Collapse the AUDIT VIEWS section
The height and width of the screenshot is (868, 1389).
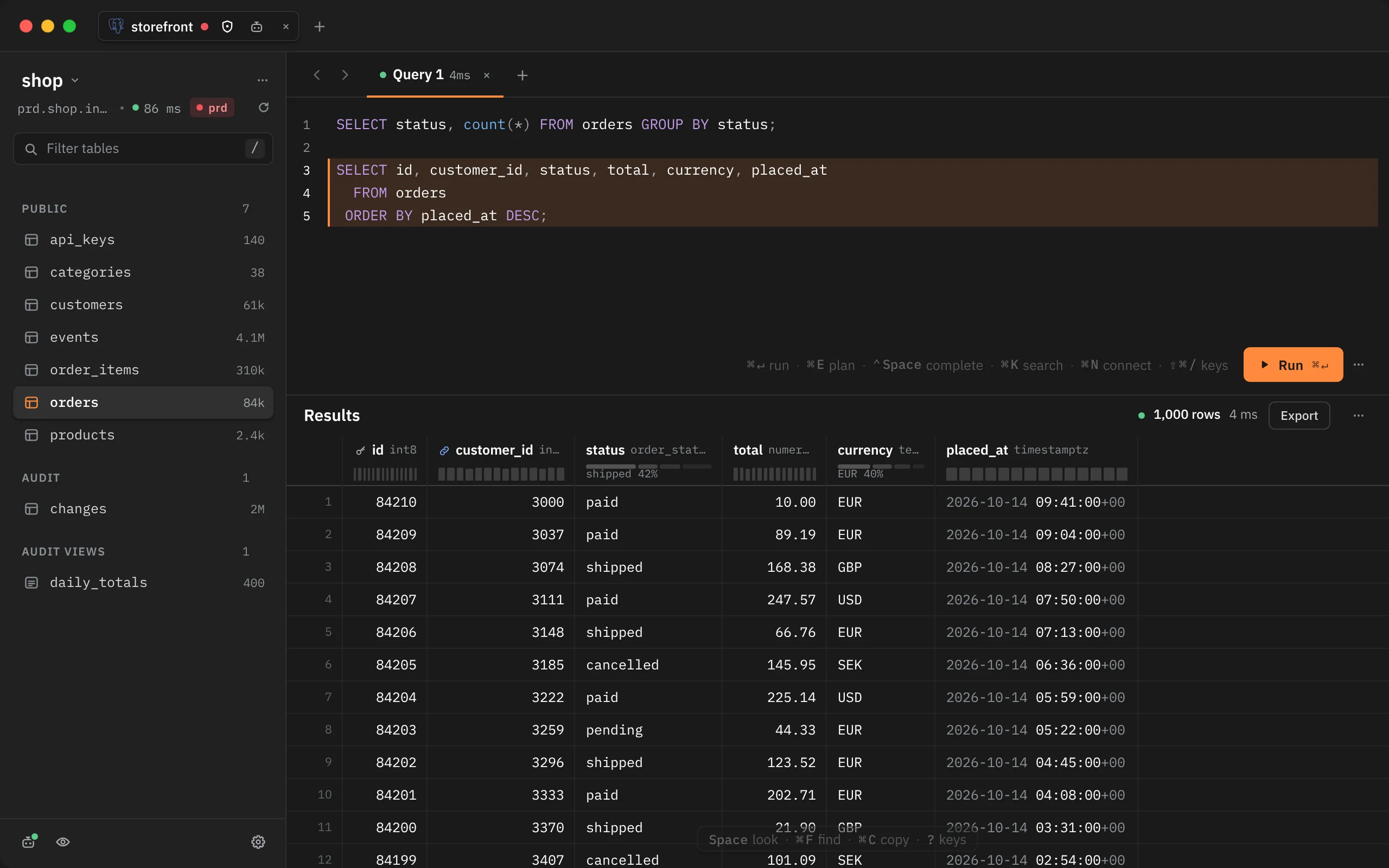point(63,552)
